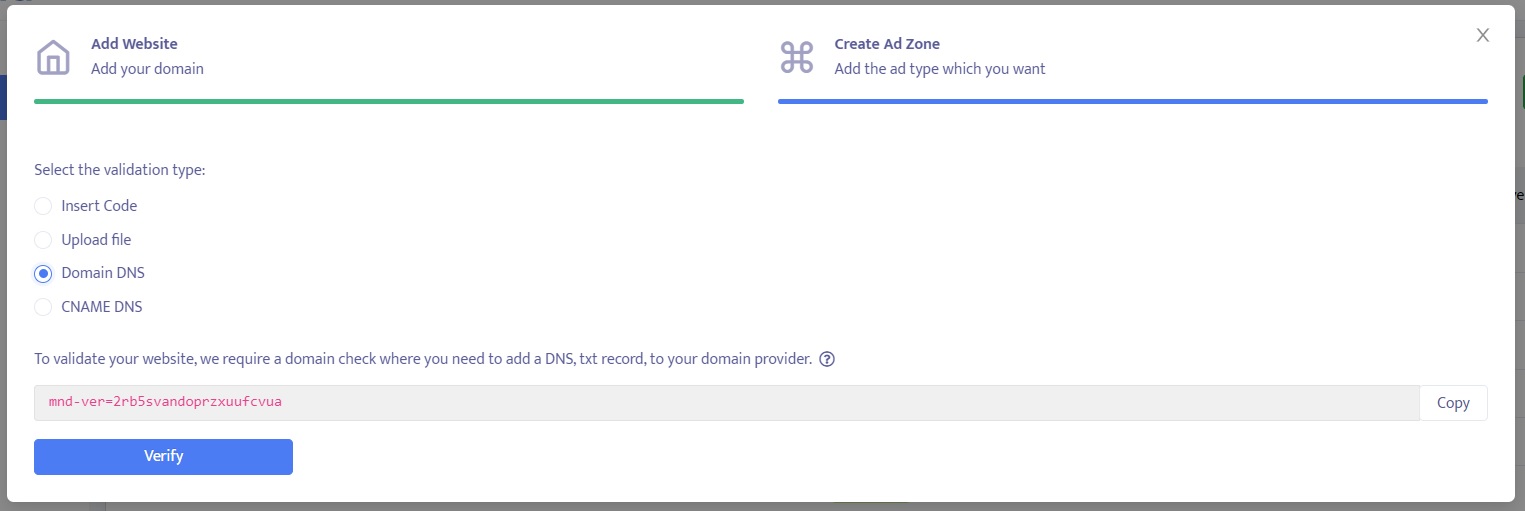The height and width of the screenshot is (511, 1525).
Task: Click the house icon for Add Website
Action: (x=53, y=57)
